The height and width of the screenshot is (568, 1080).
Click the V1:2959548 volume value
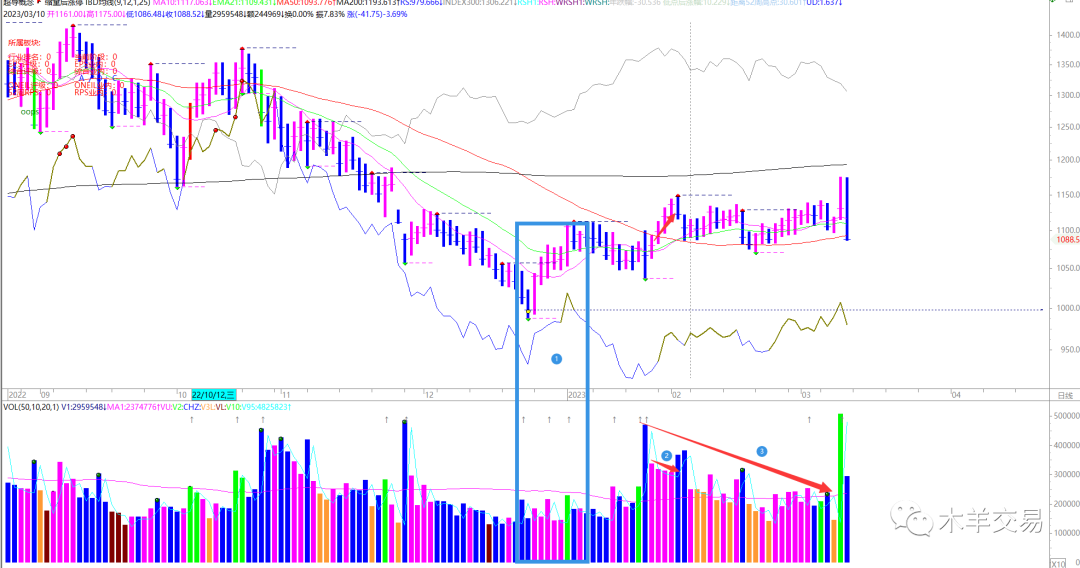(83, 407)
